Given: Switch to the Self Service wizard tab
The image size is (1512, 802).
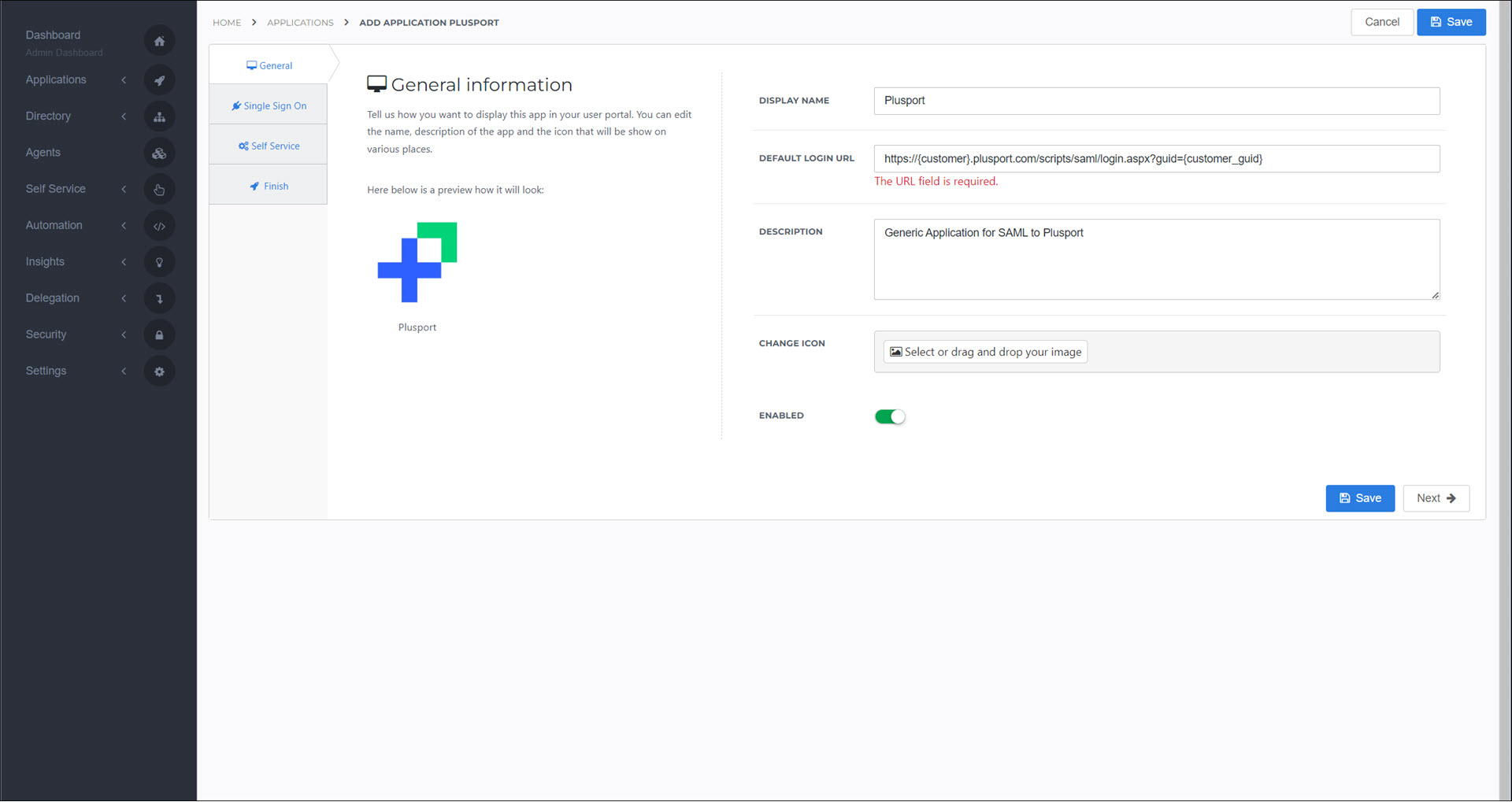Looking at the screenshot, I should 269,146.
